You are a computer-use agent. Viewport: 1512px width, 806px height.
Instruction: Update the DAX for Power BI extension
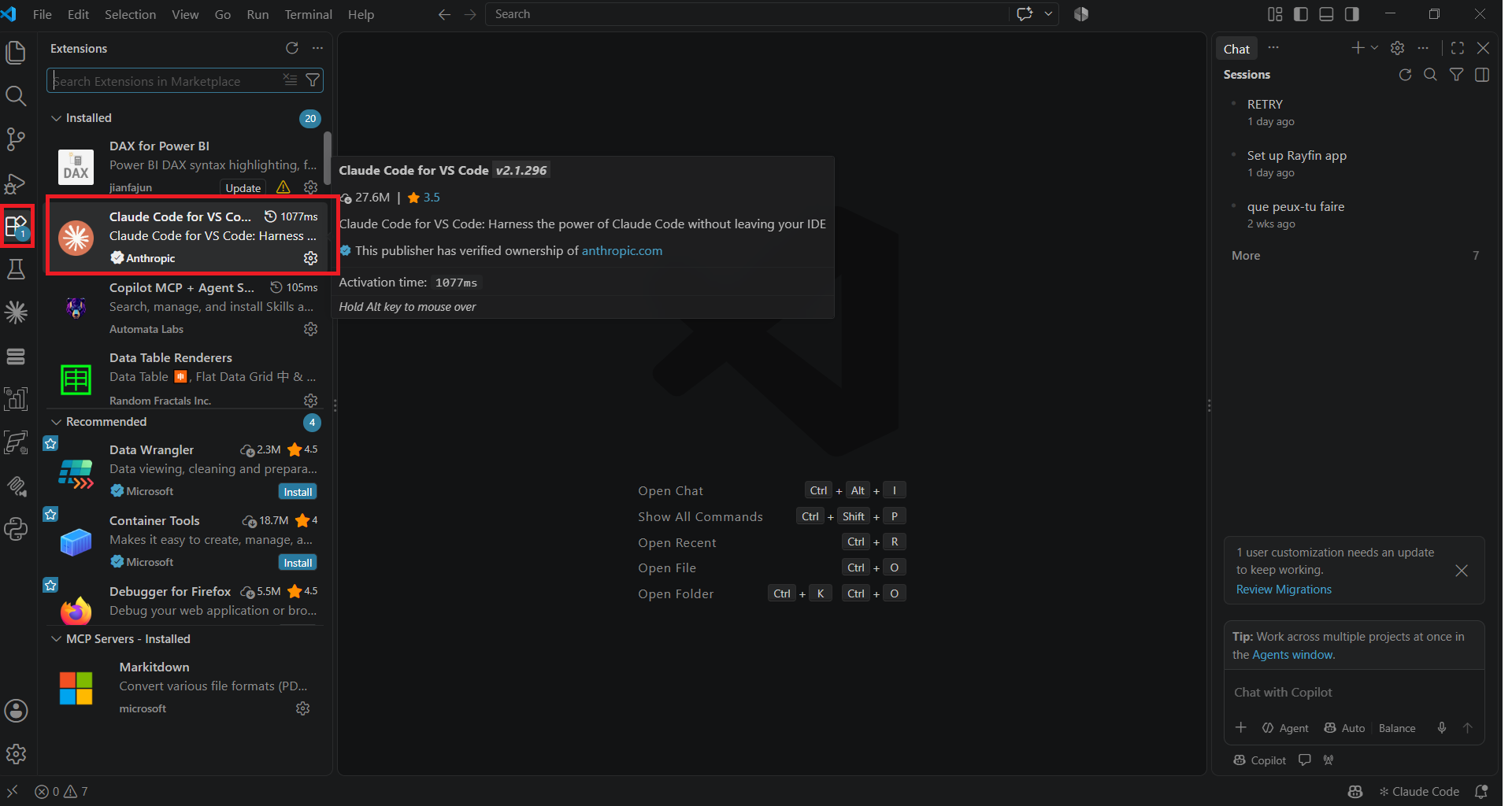pos(243,188)
